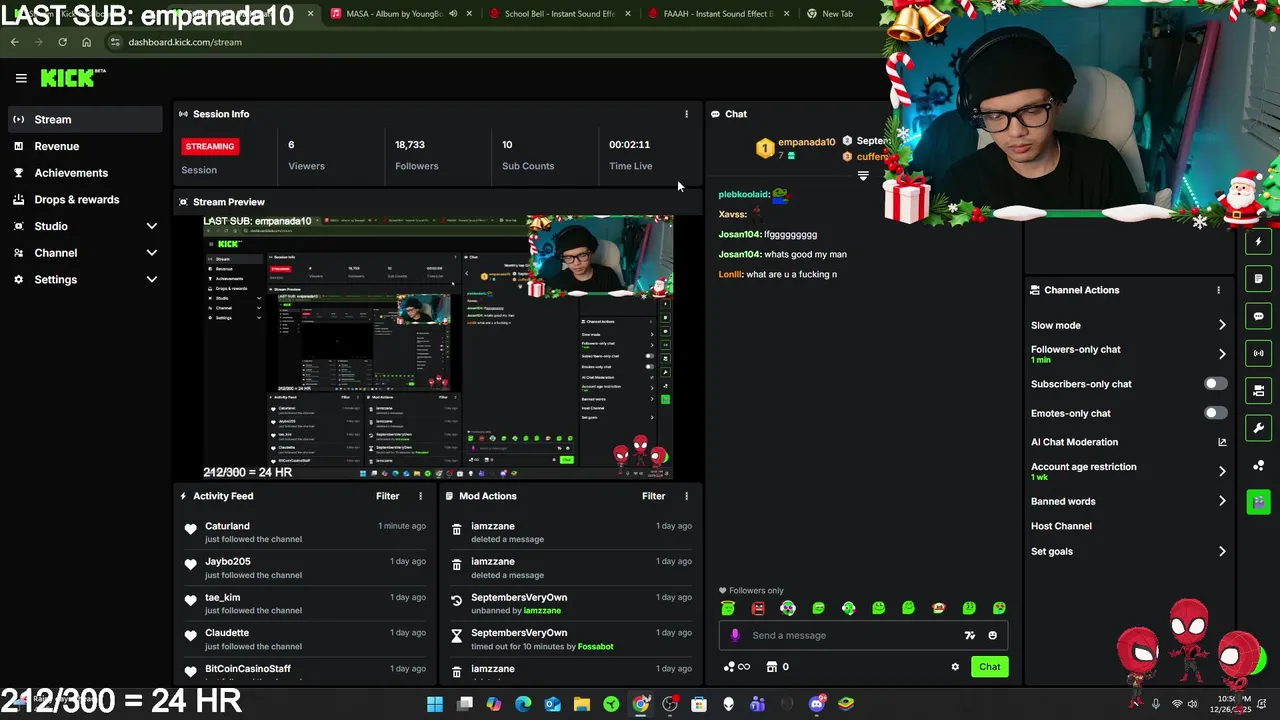Screen dimensions: 1280x720
Task: Open Mod Actions three-dot options
Action: 686,496
